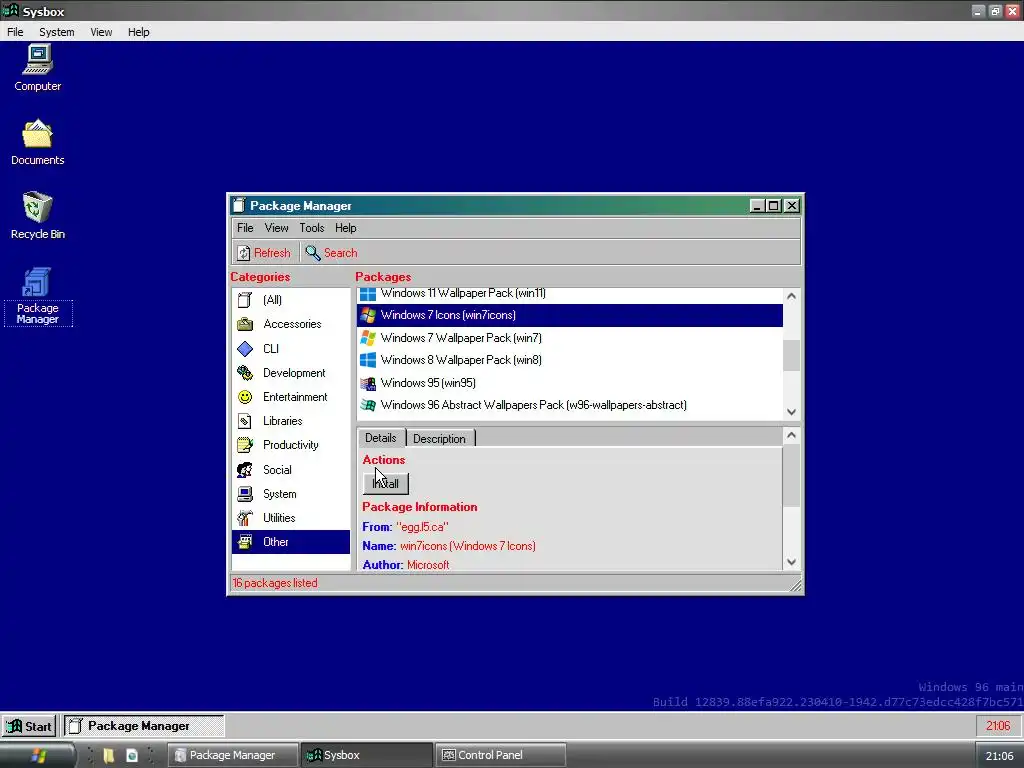The height and width of the screenshot is (768, 1024).
Task: Open Package Manager Help menu
Action: point(345,228)
